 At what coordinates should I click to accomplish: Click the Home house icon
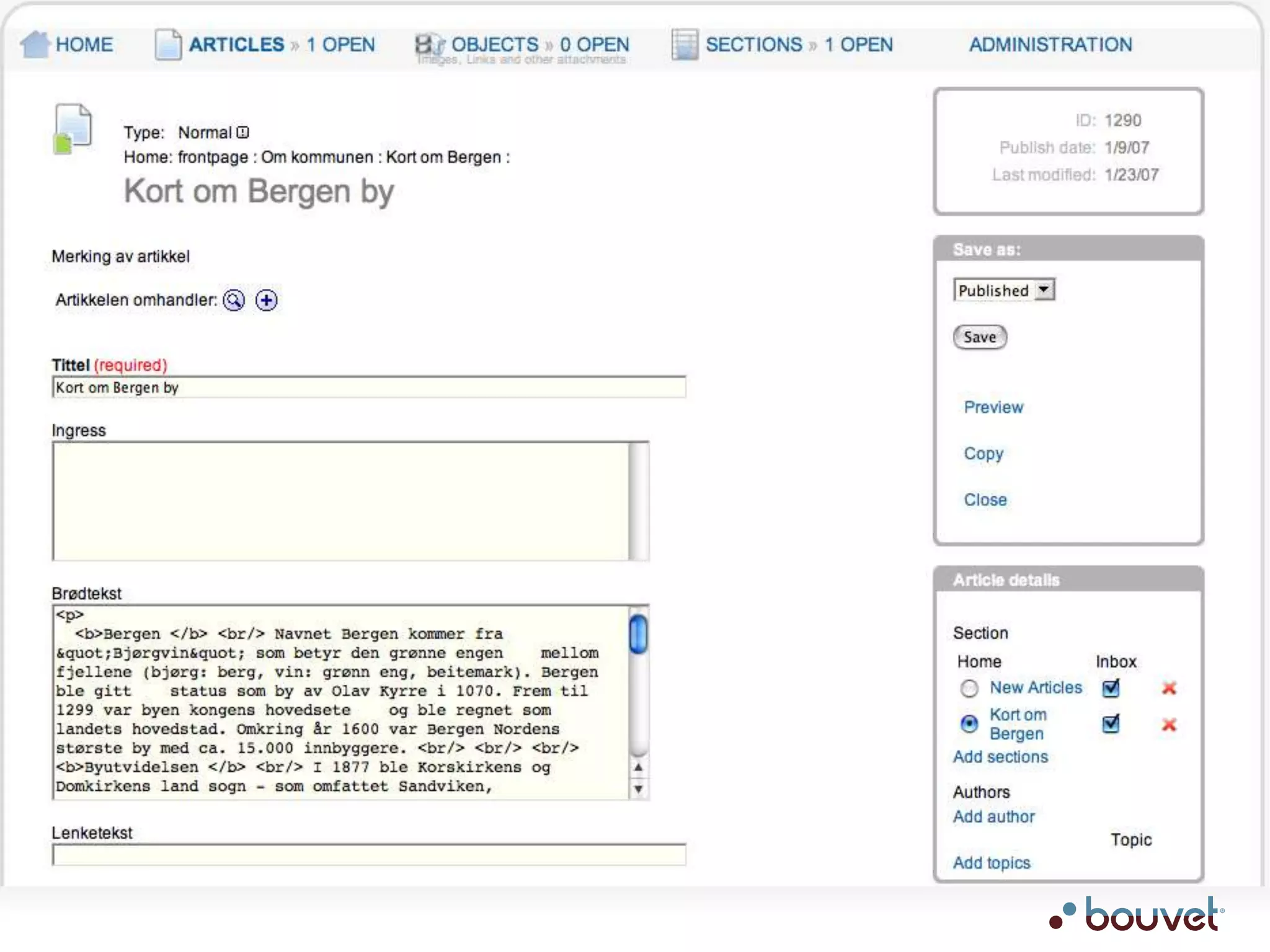tap(35, 45)
